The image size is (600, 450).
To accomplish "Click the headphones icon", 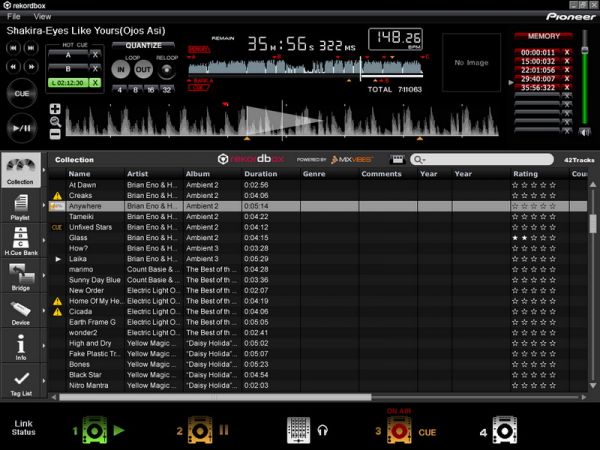I will 323,430.
